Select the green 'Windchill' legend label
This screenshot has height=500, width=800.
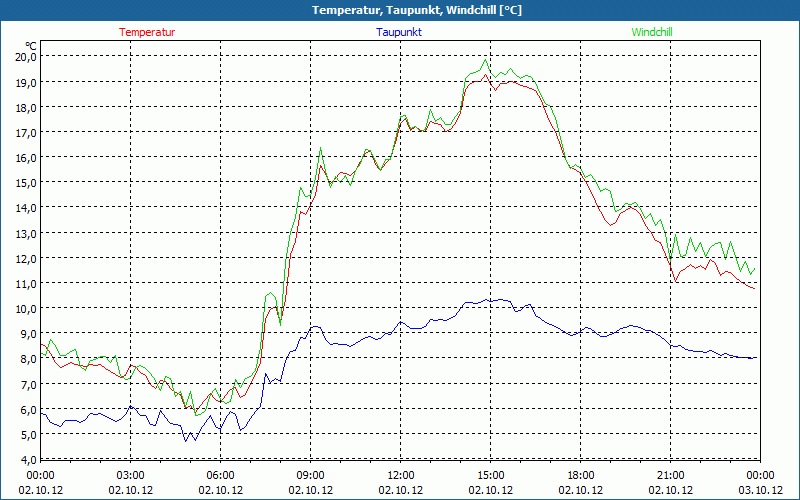pyautogui.click(x=652, y=32)
